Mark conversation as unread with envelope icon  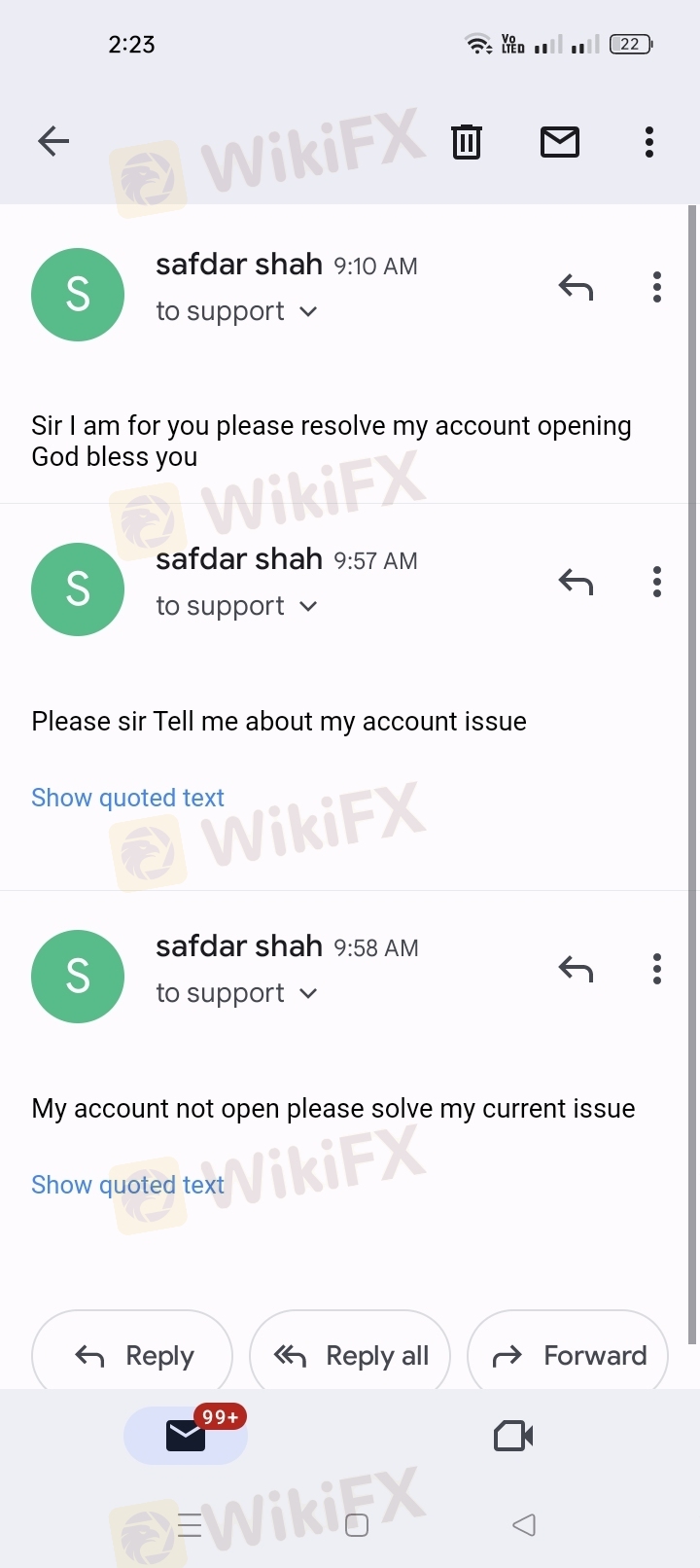click(x=560, y=142)
